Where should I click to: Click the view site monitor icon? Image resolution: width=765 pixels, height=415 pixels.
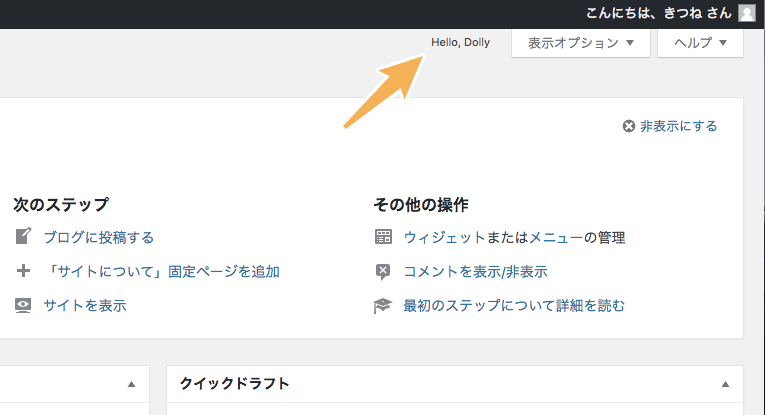pos(23,305)
